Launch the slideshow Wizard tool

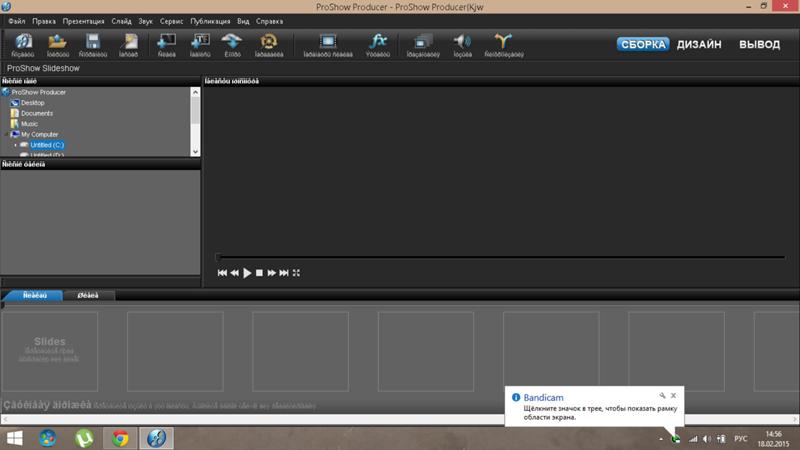pos(129,44)
